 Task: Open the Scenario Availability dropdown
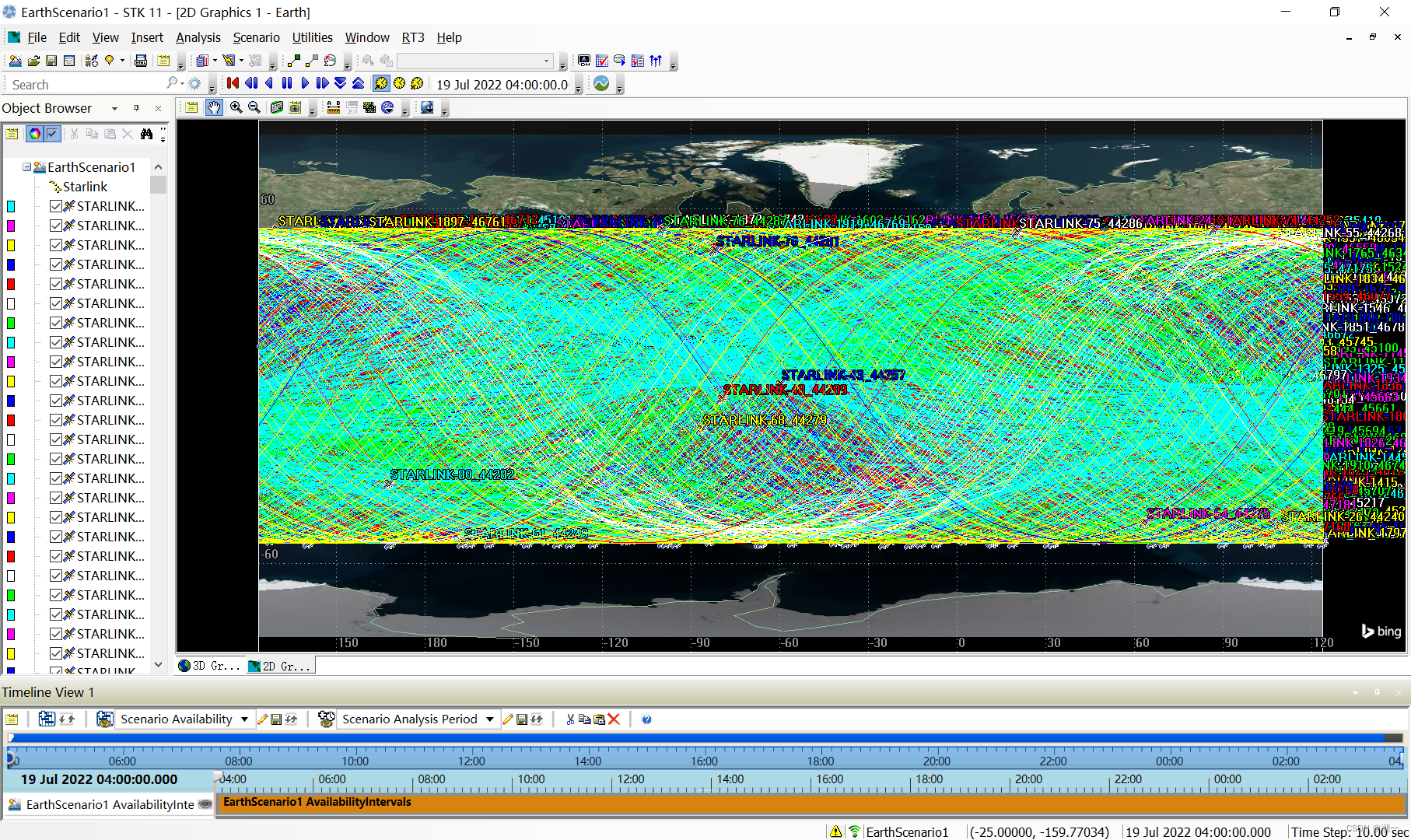(x=244, y=719)
